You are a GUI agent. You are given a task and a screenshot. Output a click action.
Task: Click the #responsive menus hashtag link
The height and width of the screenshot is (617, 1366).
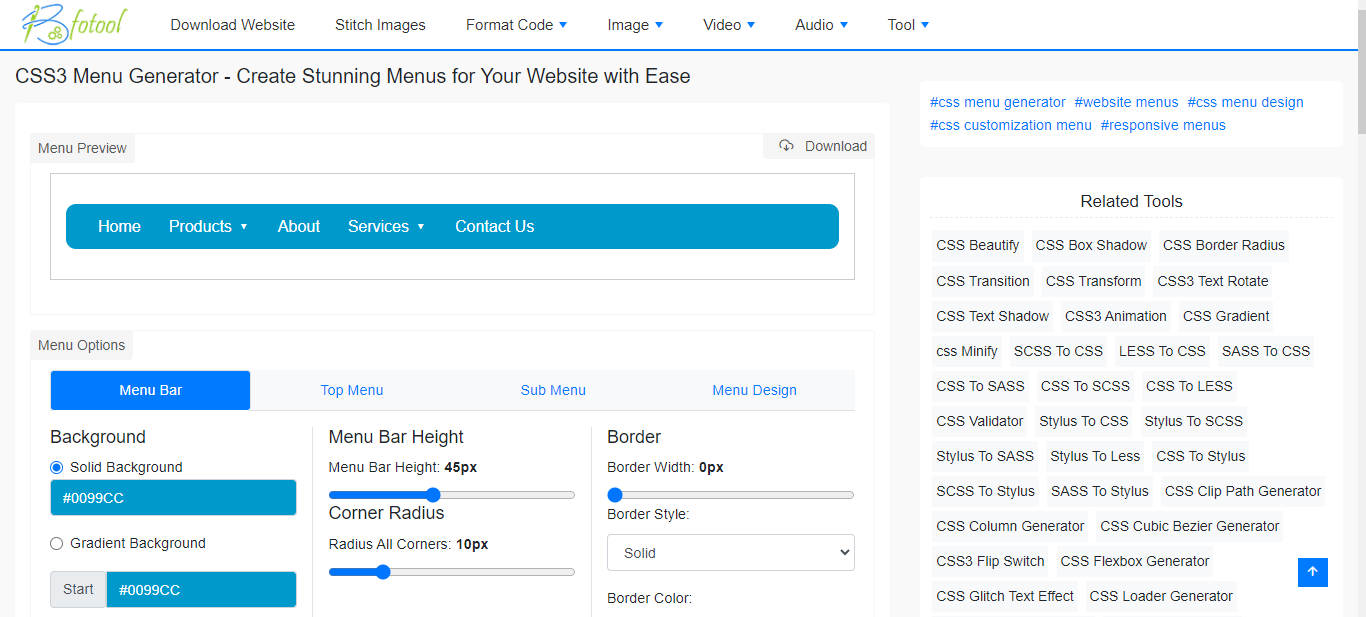pyautogui.click(x=1163, y=125)
